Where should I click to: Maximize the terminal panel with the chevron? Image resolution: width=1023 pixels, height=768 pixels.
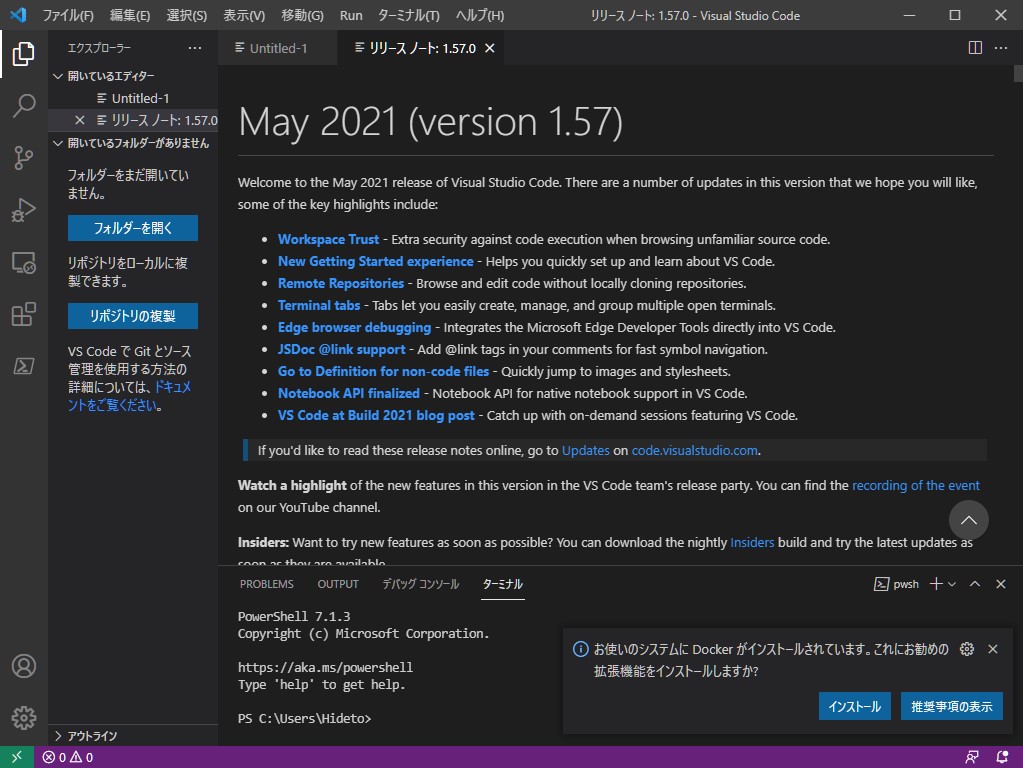click(975, 583)
